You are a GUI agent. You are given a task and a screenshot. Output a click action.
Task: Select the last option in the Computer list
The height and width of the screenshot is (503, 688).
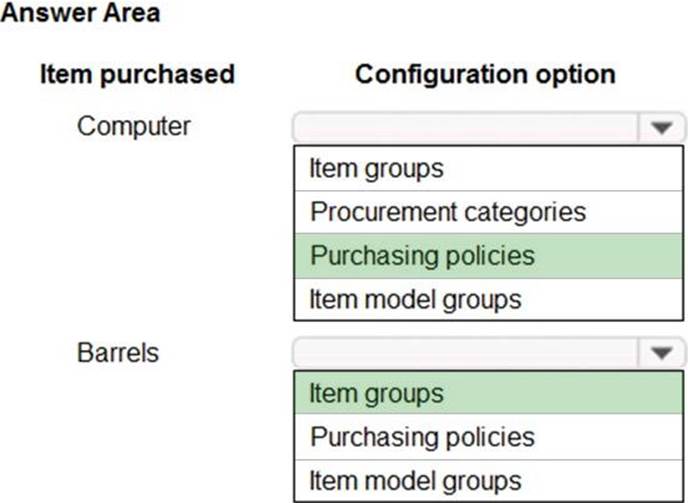(x=488, y=299)
